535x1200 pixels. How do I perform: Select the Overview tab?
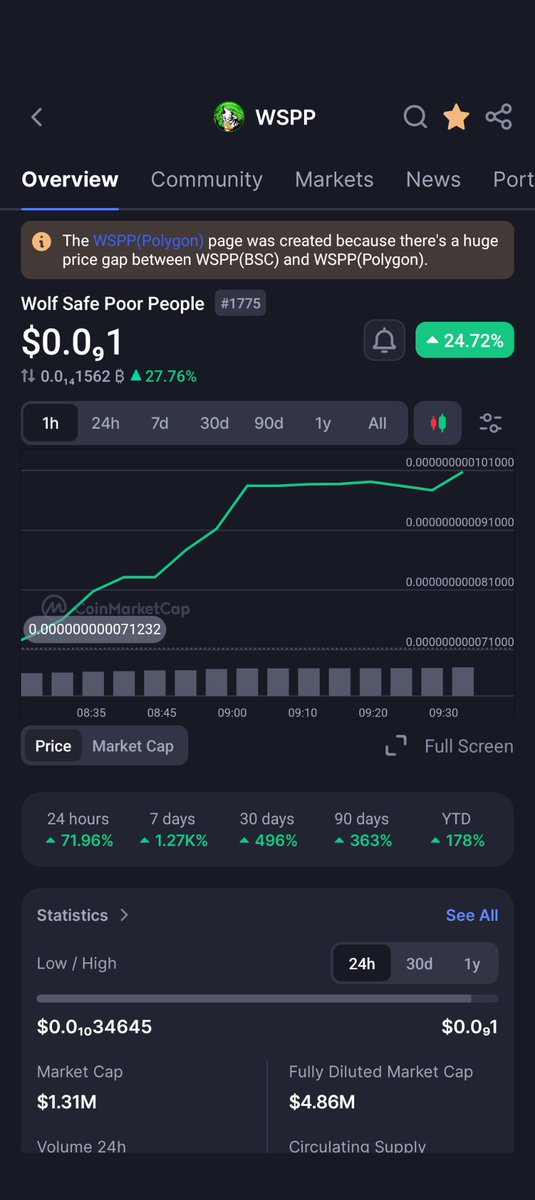[70, 180]
